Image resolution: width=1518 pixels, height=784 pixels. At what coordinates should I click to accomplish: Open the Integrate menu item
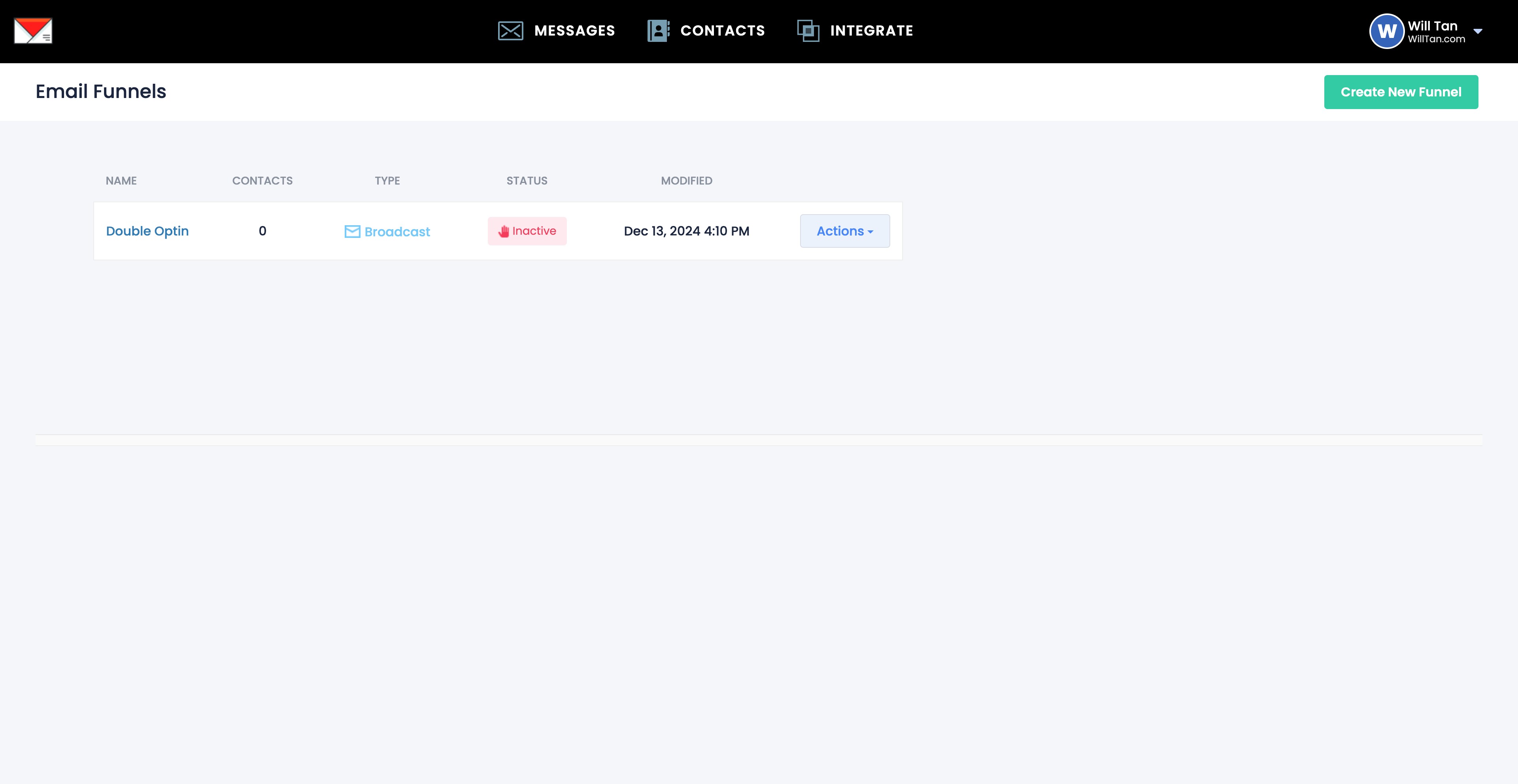(872, 31)
